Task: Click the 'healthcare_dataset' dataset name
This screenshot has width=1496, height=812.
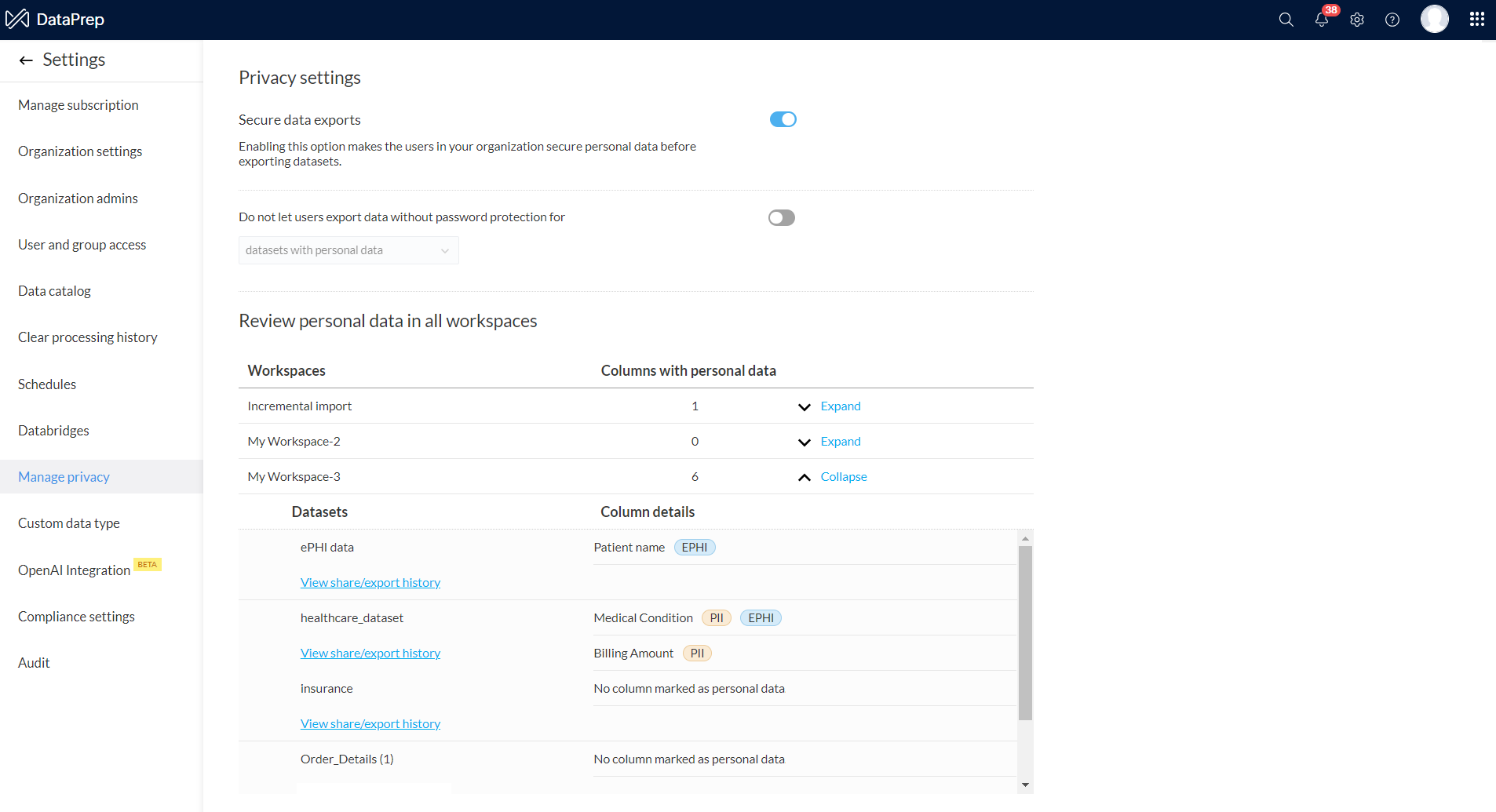Action: click(x=352, y=617)
